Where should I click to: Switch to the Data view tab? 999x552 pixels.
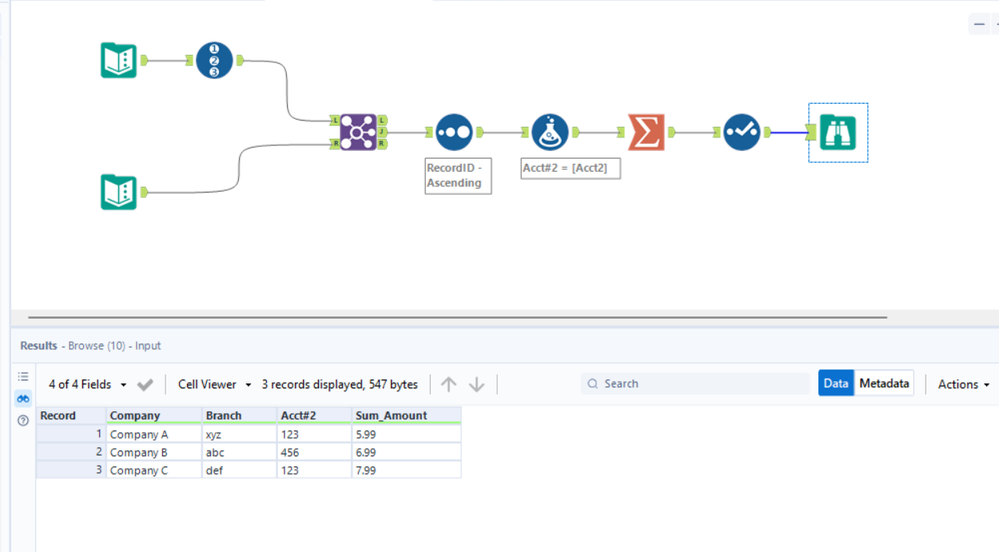point(836,383)
